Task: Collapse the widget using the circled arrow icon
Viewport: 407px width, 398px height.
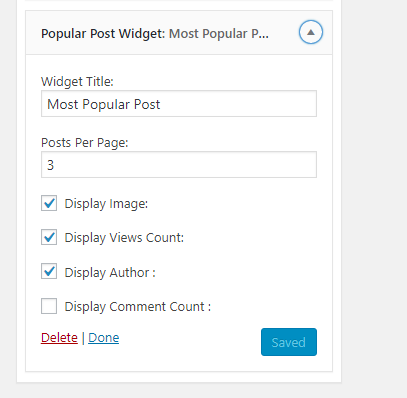Action: 311,32
